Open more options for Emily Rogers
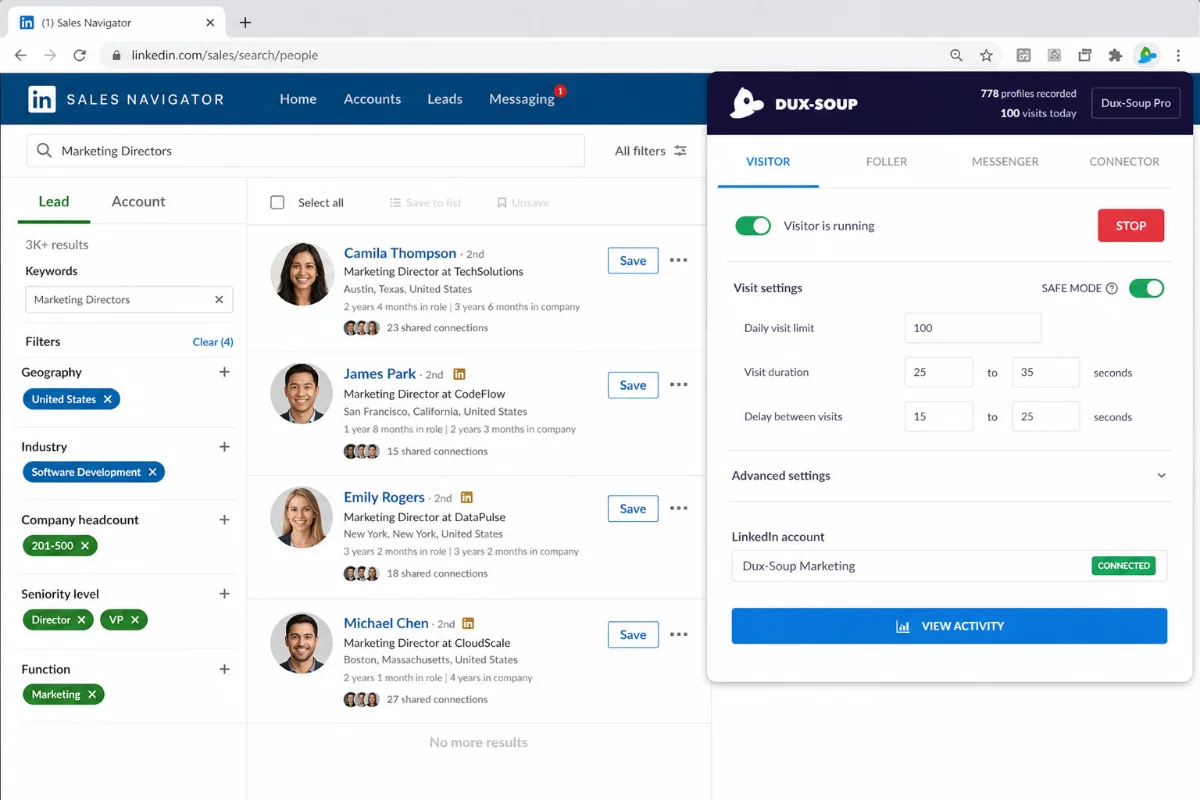 [x=679, y=508]
